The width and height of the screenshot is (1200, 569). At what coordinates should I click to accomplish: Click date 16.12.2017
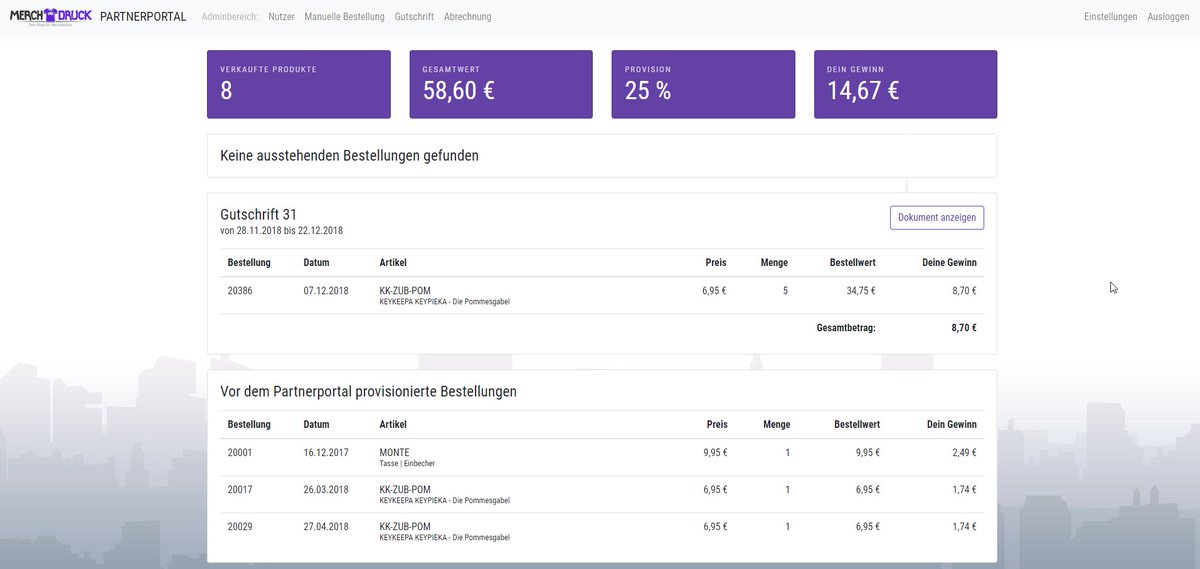click(326, 453)
